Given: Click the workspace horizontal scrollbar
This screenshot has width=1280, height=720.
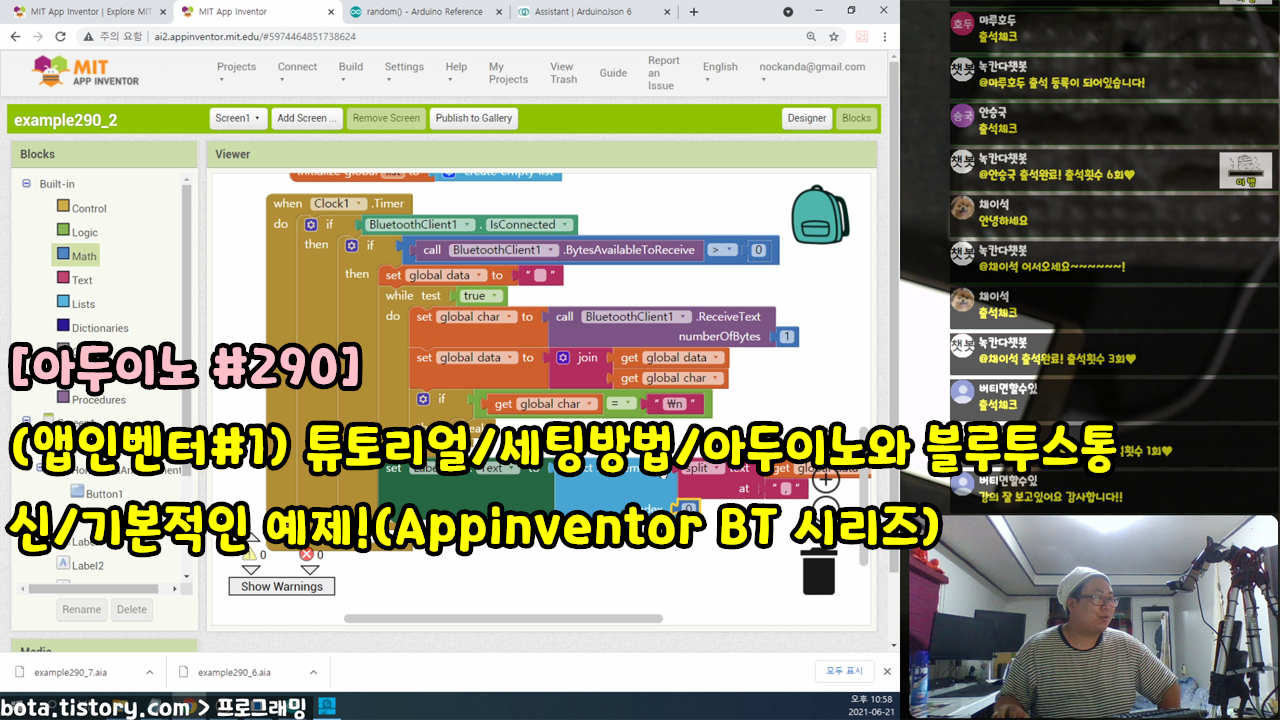Looking at the screenshot, I should pyautogui.click(x=503, y=618).
